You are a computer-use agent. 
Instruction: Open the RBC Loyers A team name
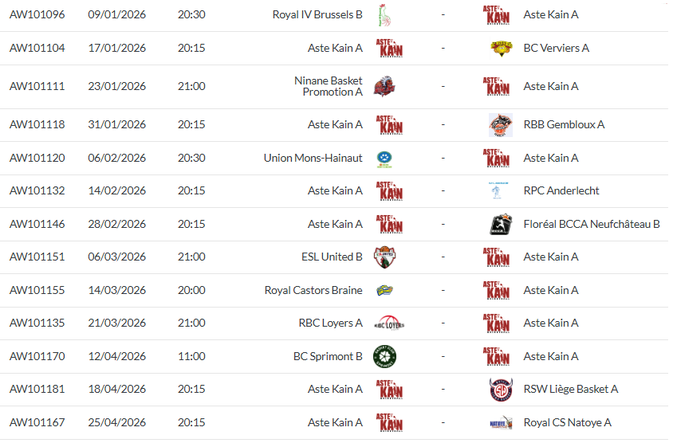330,323
